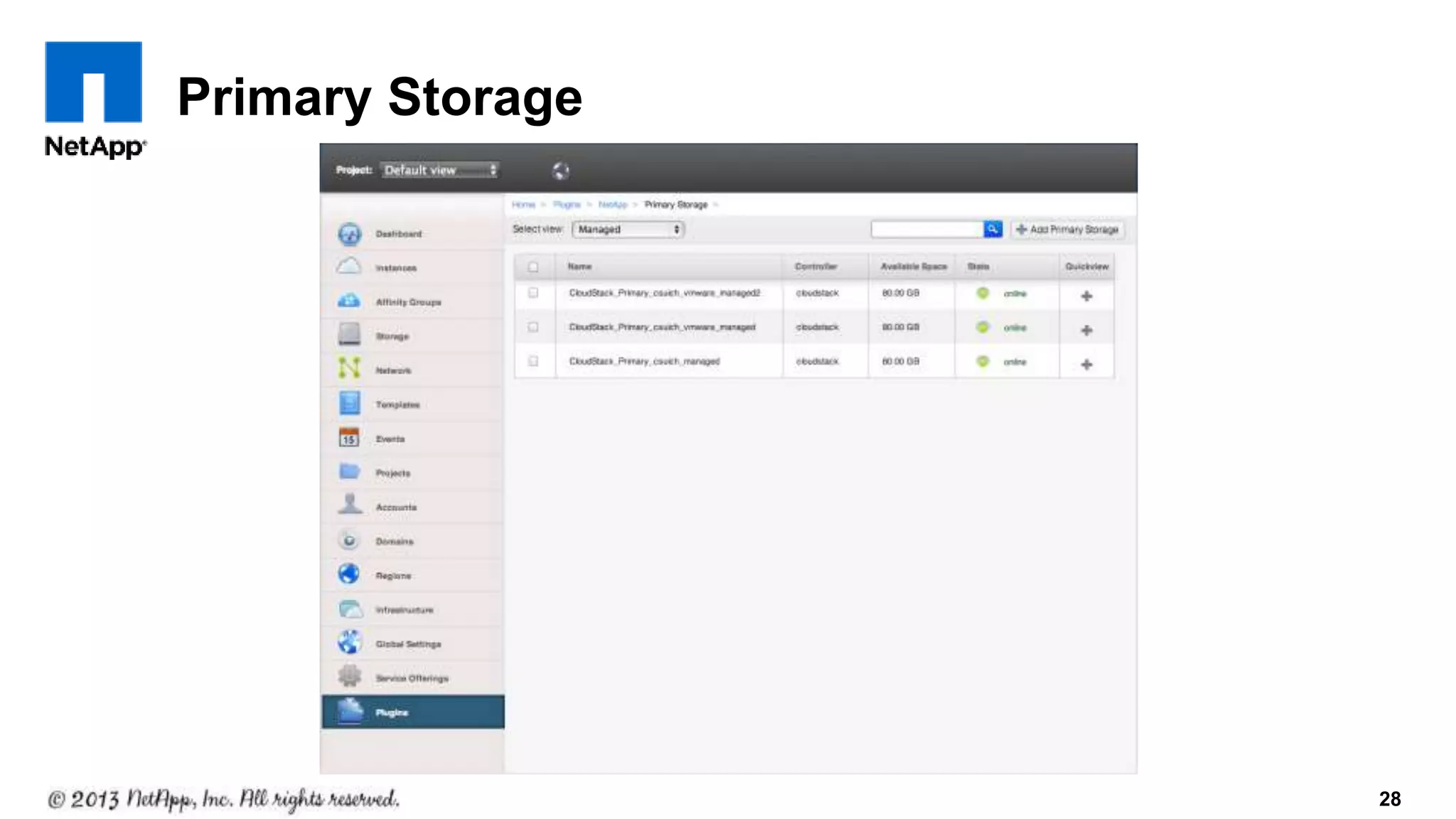1456x819 pixels.
Task: Sort by the Available Space column header
Action: click(914, 267)
